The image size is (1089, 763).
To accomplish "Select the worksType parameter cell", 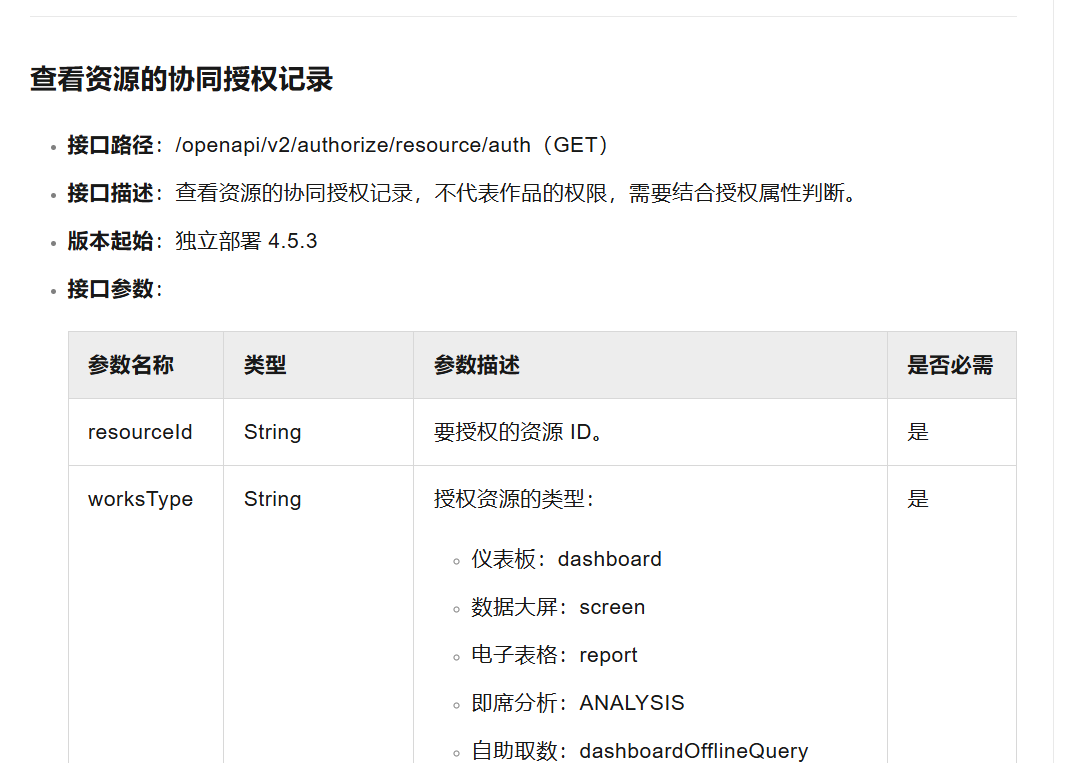I will click(x=140, y=499).
